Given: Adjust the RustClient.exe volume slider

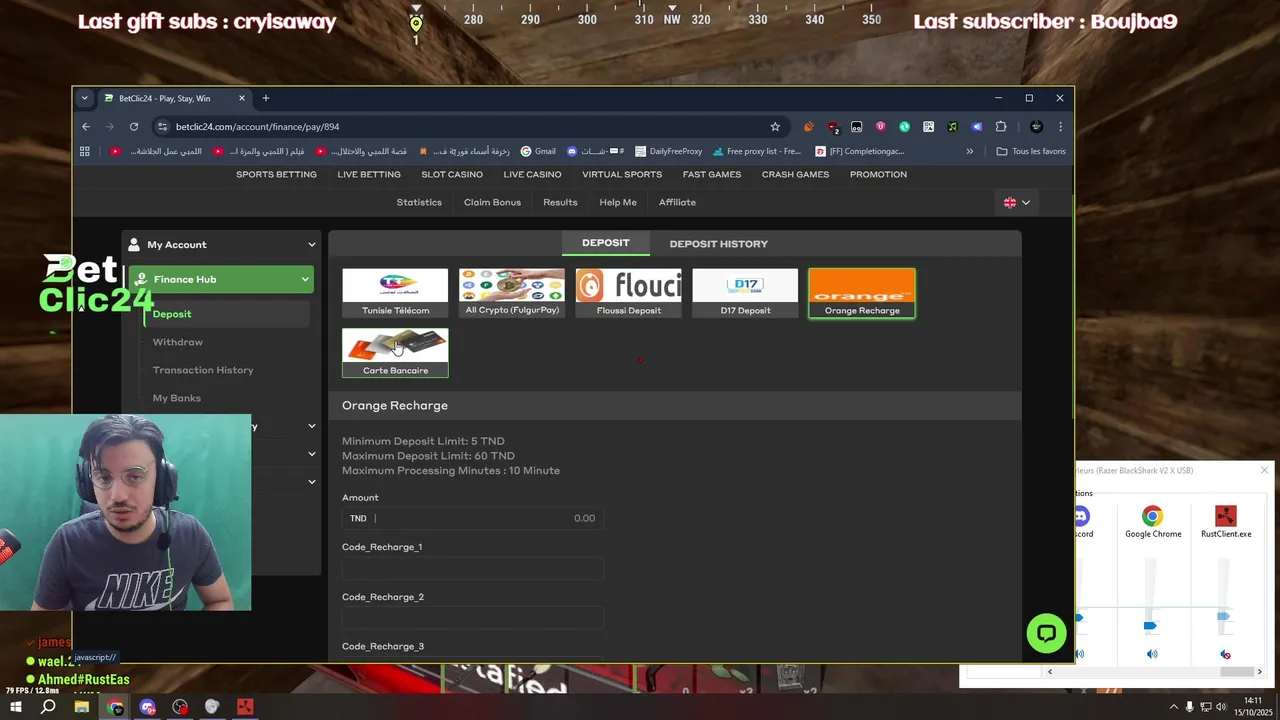Looking at the screenshot, I should 1223,617.
